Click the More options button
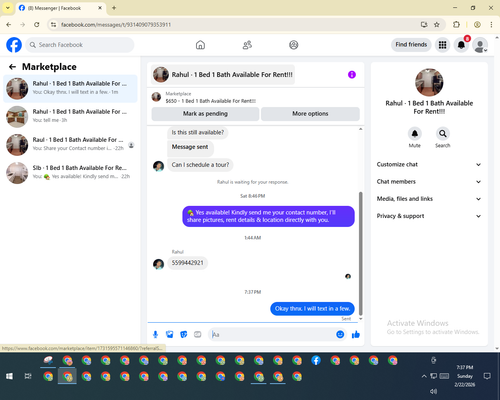Viewport: 500px width, 400px height. point(310,114)
